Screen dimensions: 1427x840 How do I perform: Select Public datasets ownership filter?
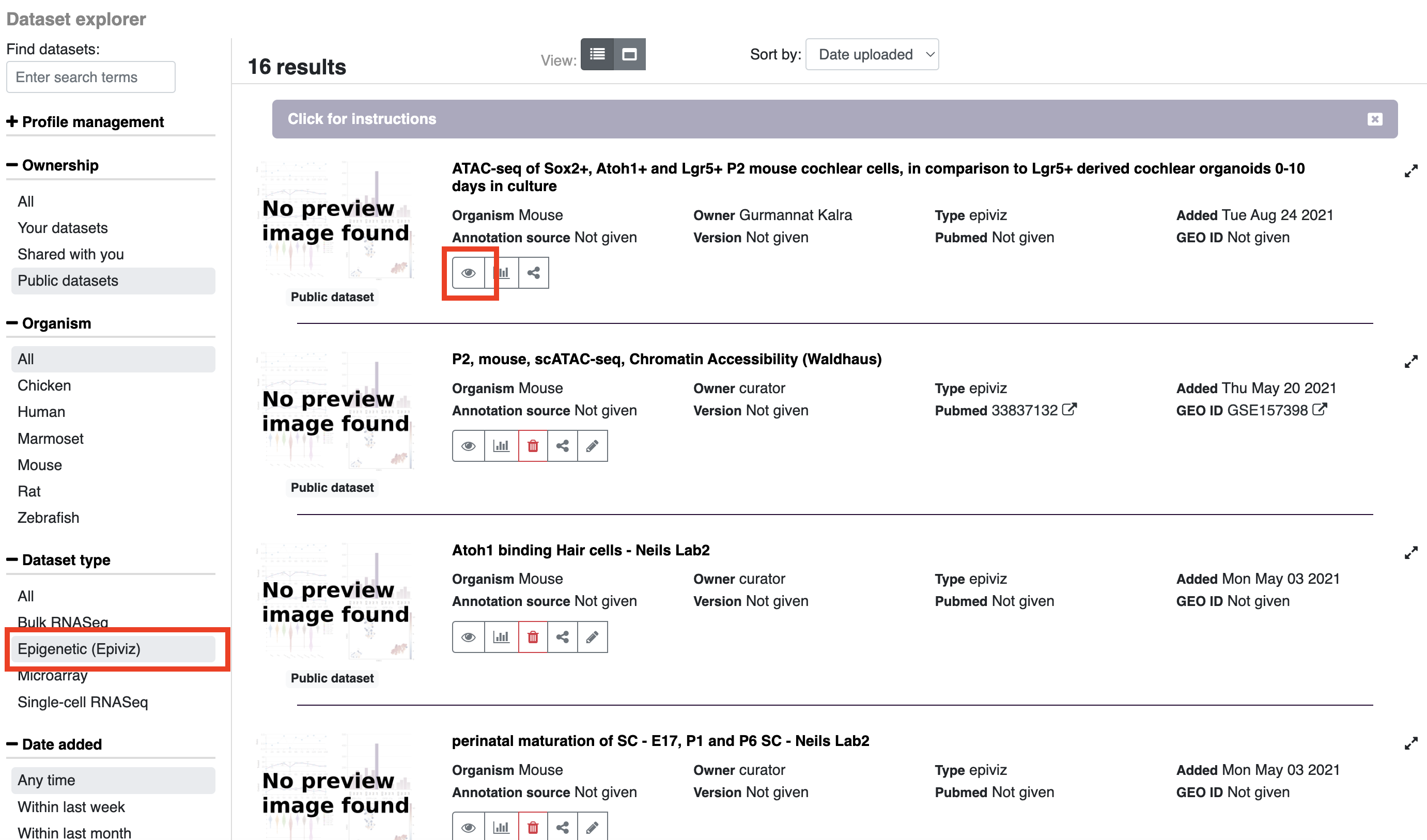click(x=68, y=280)
